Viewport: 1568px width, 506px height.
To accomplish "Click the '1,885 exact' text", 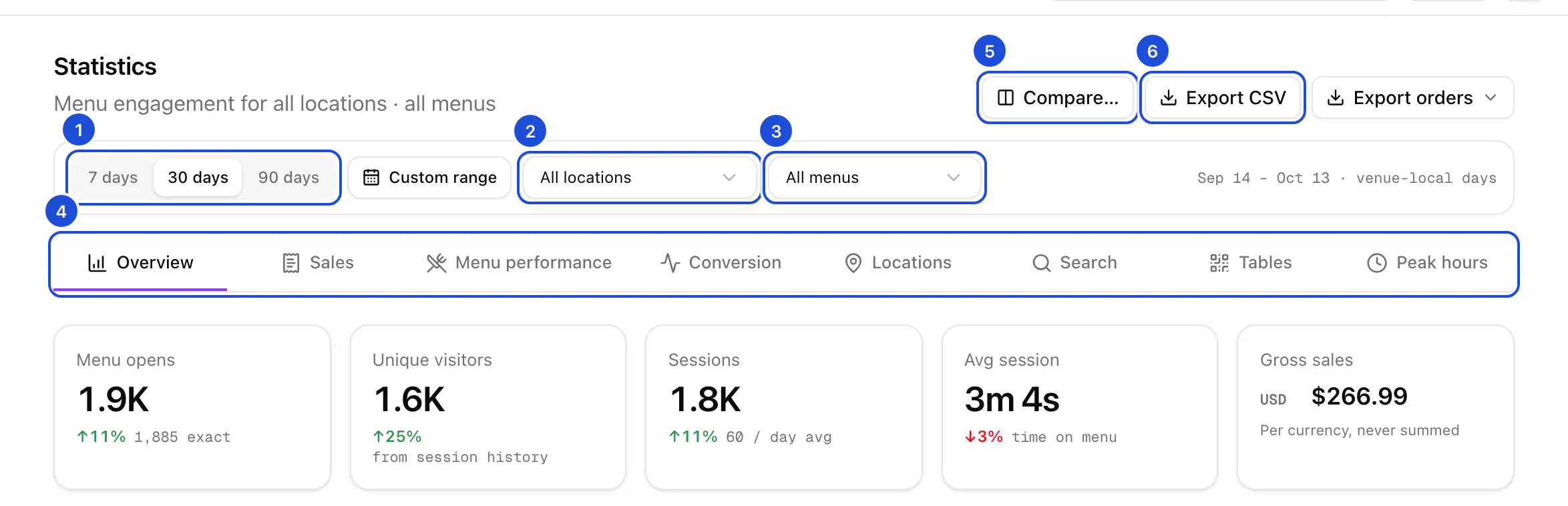I will [x=182, y=437].
